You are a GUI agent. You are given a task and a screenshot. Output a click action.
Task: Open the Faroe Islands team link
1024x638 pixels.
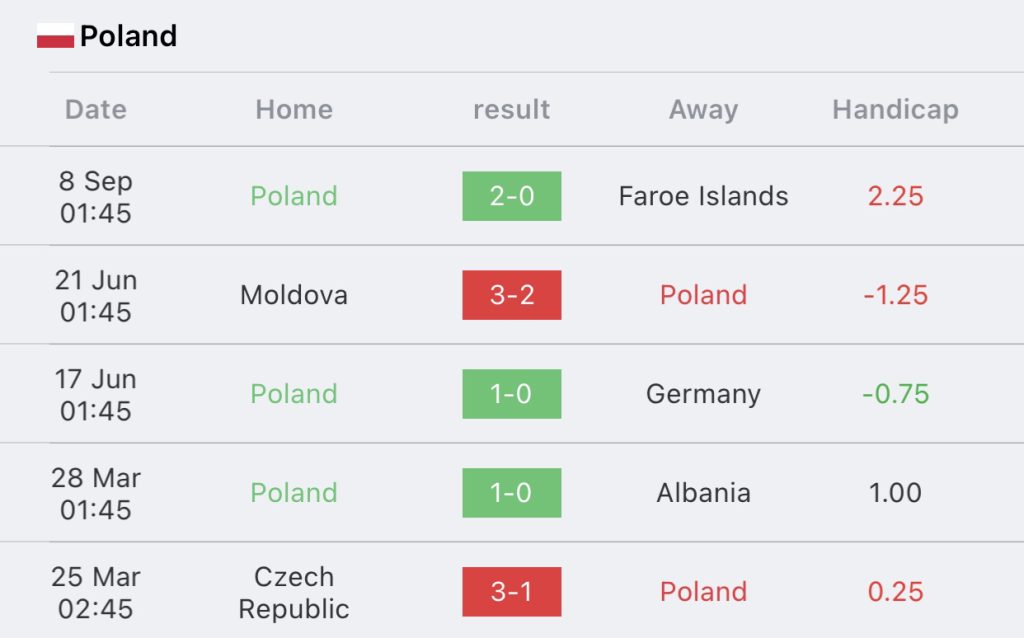(x=703, y=196)
